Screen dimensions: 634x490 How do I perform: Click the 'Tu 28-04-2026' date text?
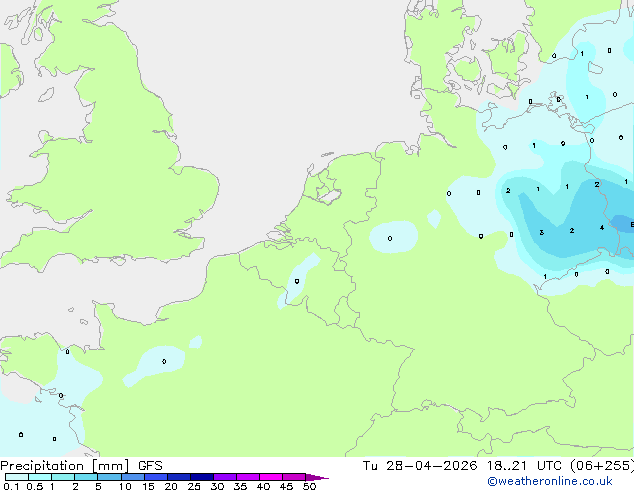[x=420, y=466]
